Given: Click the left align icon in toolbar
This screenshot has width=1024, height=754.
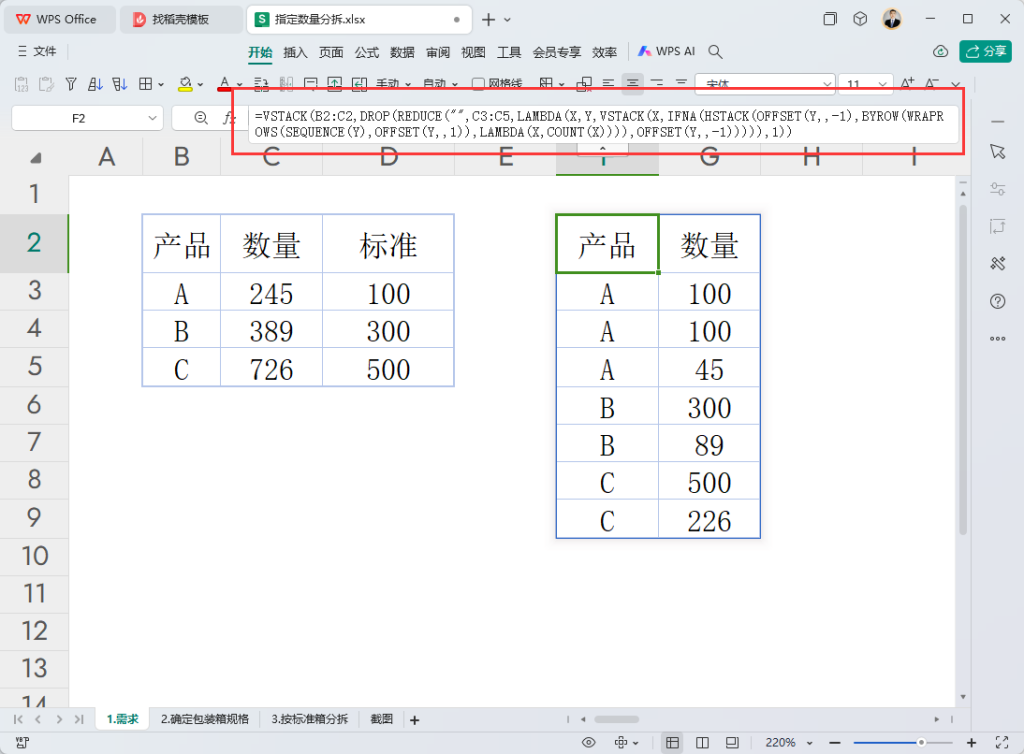Looking at the screenshot, I should [608, 84].
